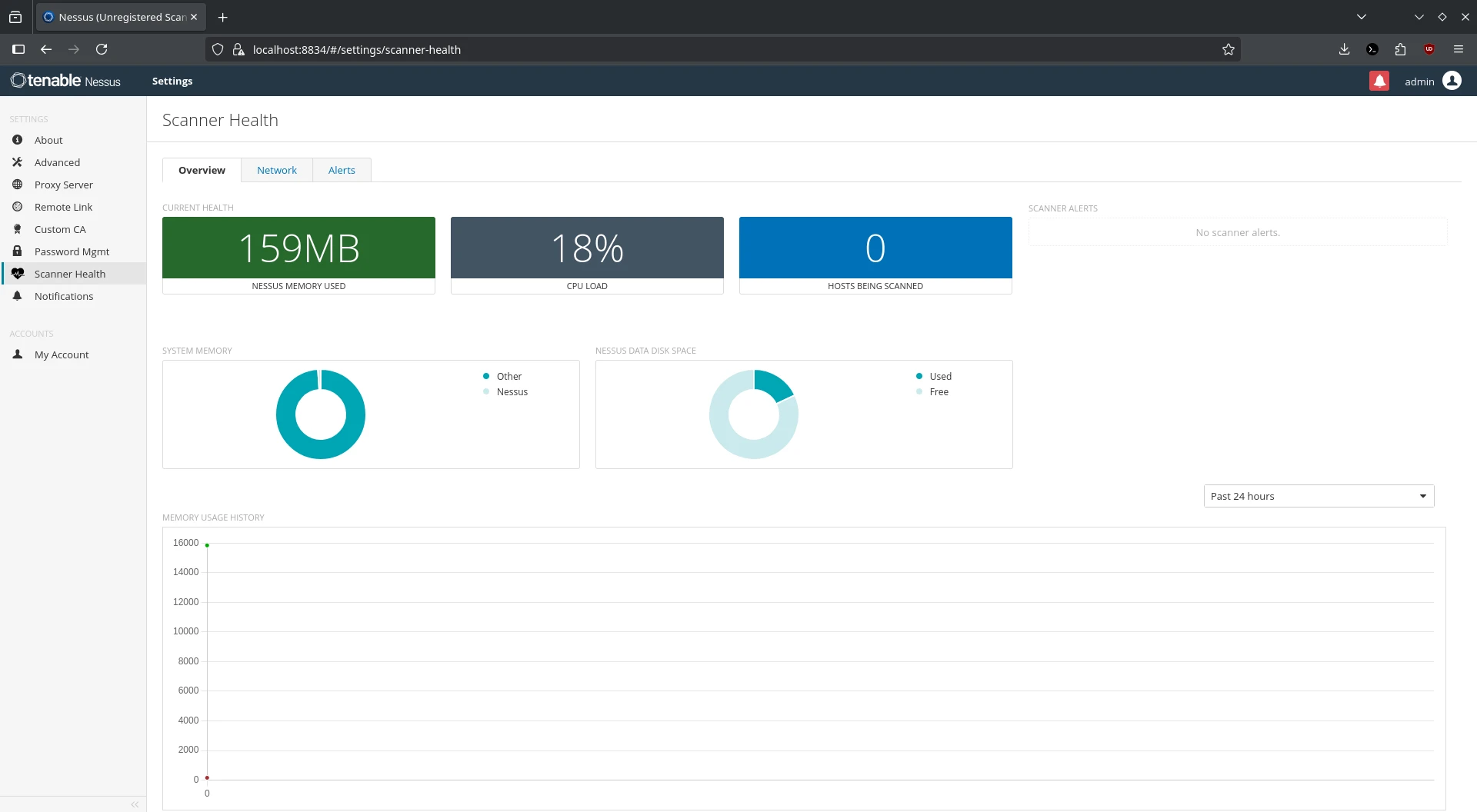Open My Account page

point(62,354)
